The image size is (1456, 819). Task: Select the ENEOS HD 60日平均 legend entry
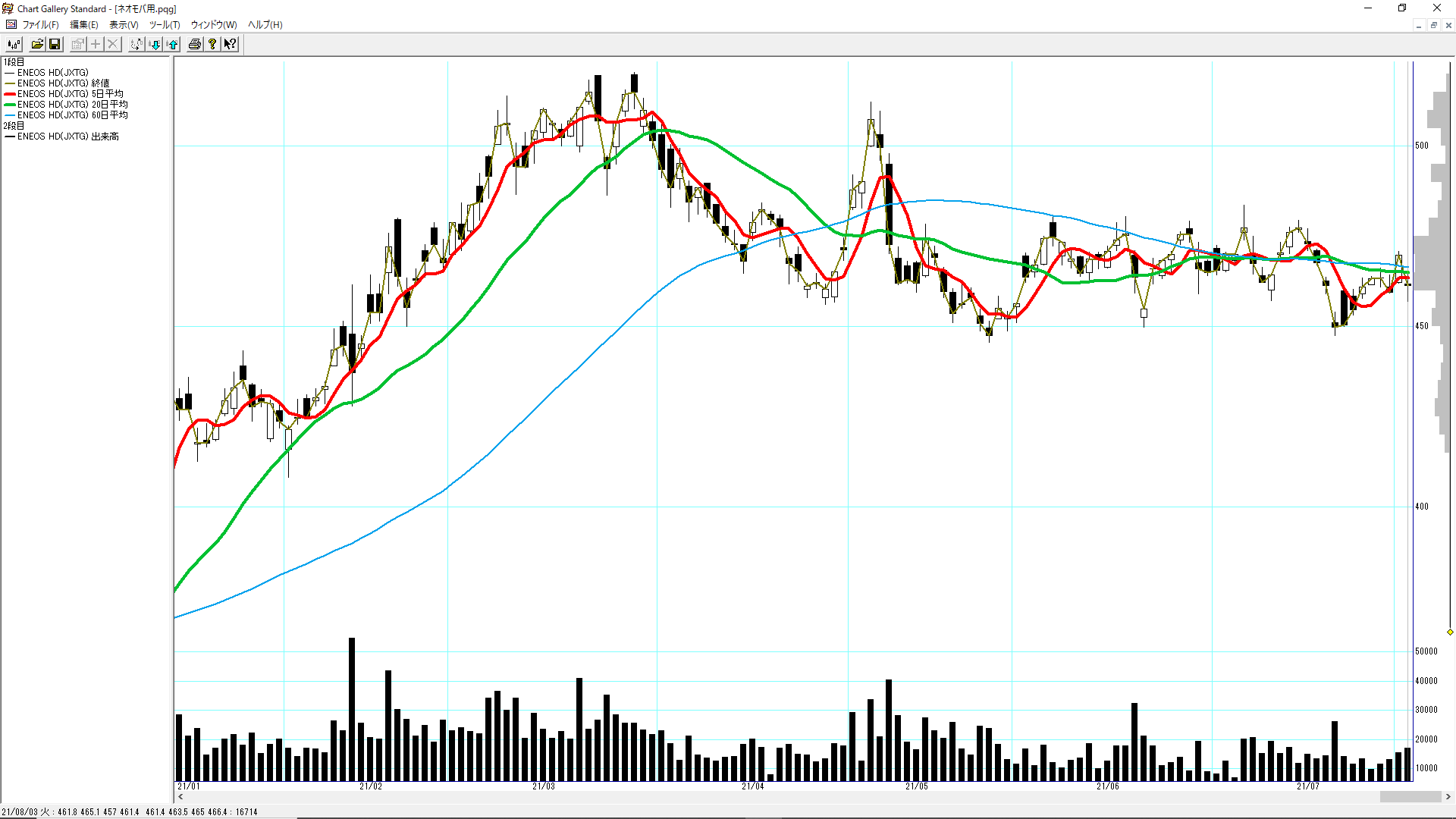[x=72, y=115]
